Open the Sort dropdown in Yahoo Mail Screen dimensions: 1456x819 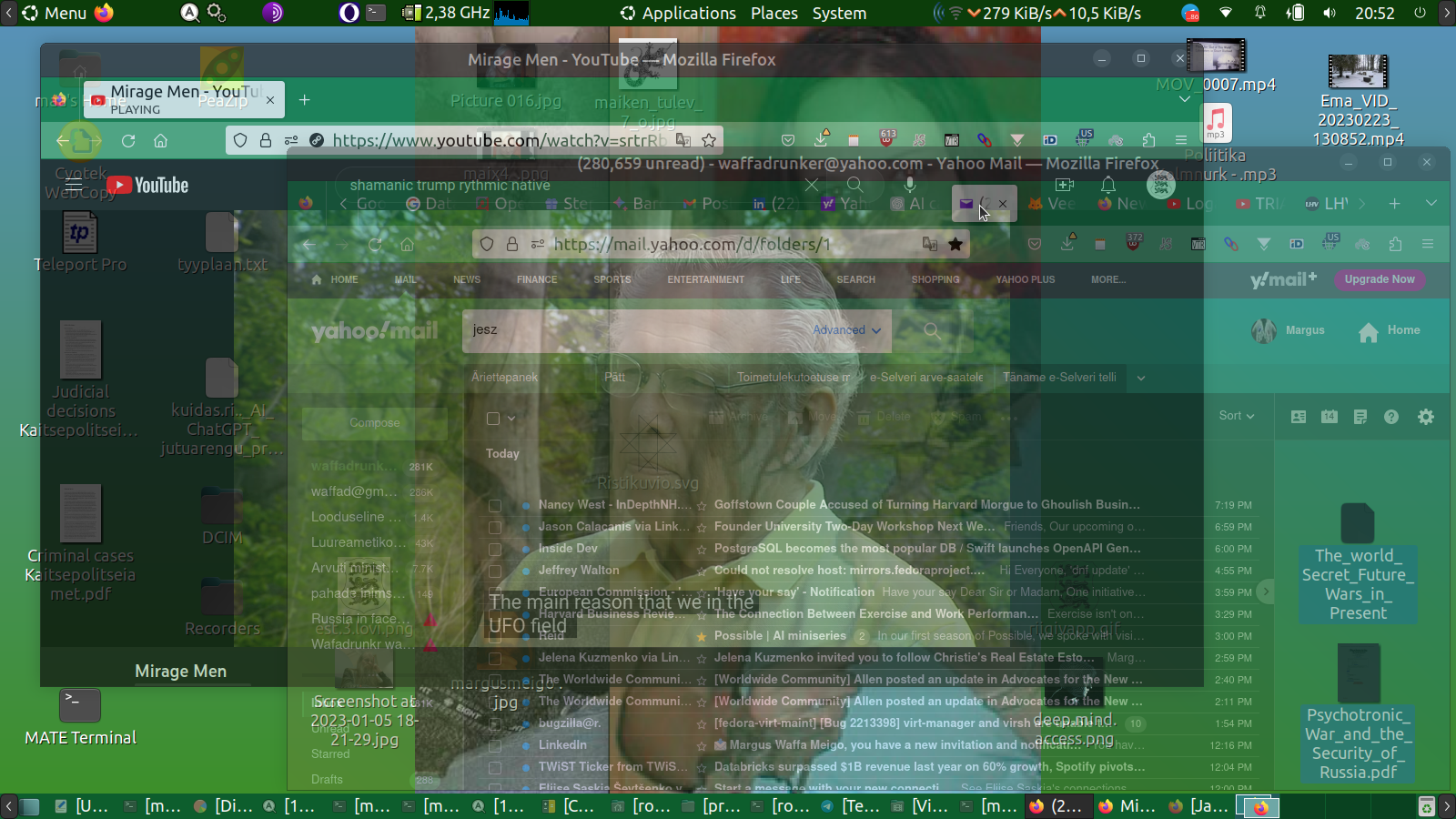click(1237, 416)
